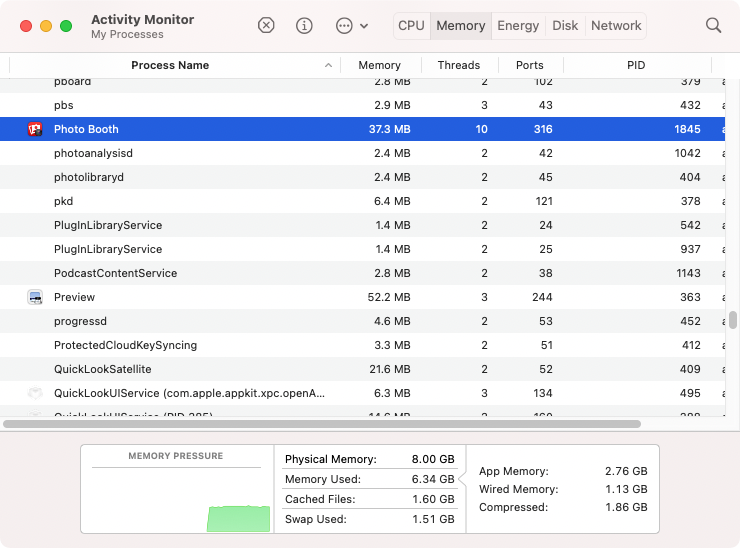
Task: Open the search magnifier icon
Action: [x=713, y=25]
